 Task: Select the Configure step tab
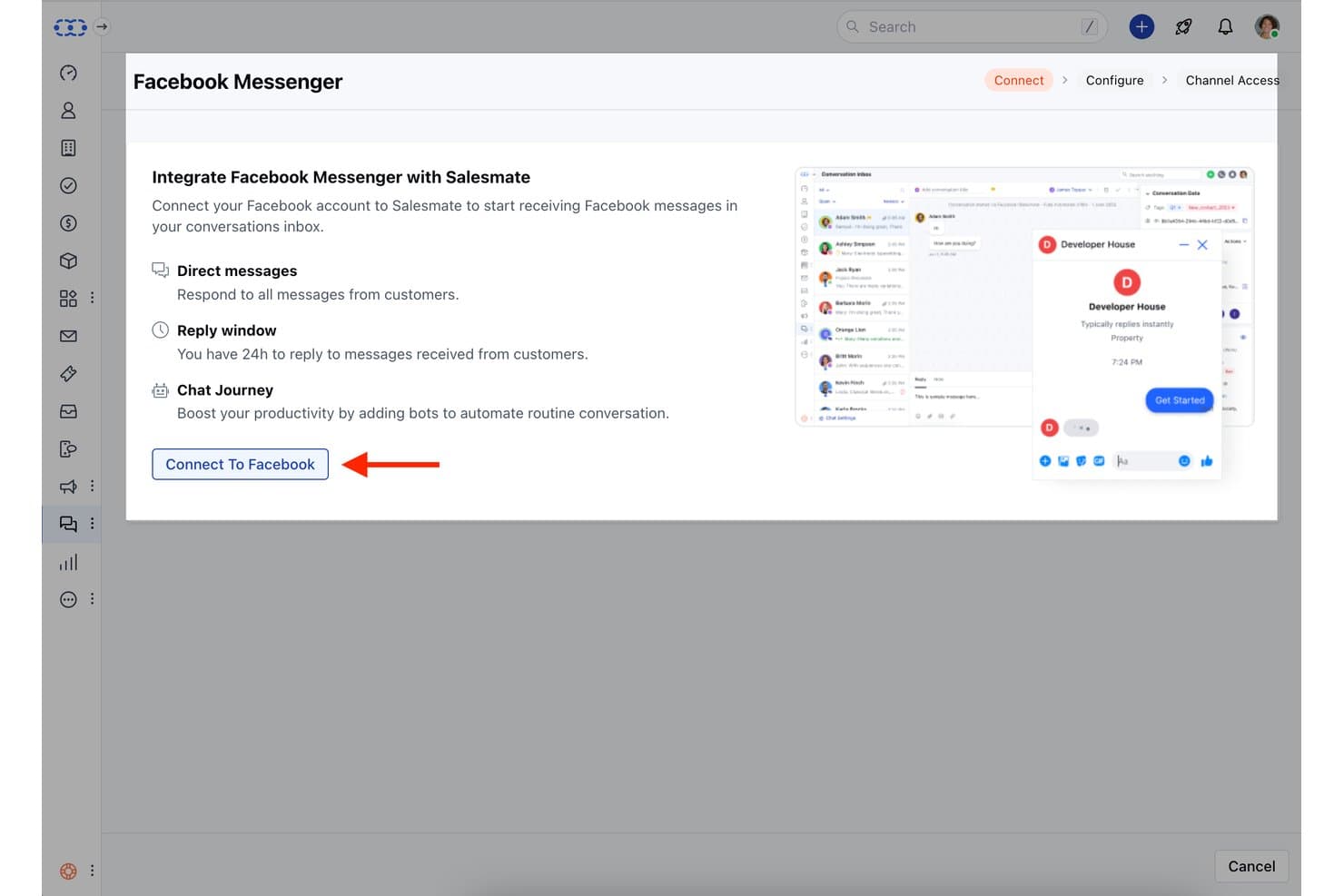pyautogui.click(x=1114, y=80)
